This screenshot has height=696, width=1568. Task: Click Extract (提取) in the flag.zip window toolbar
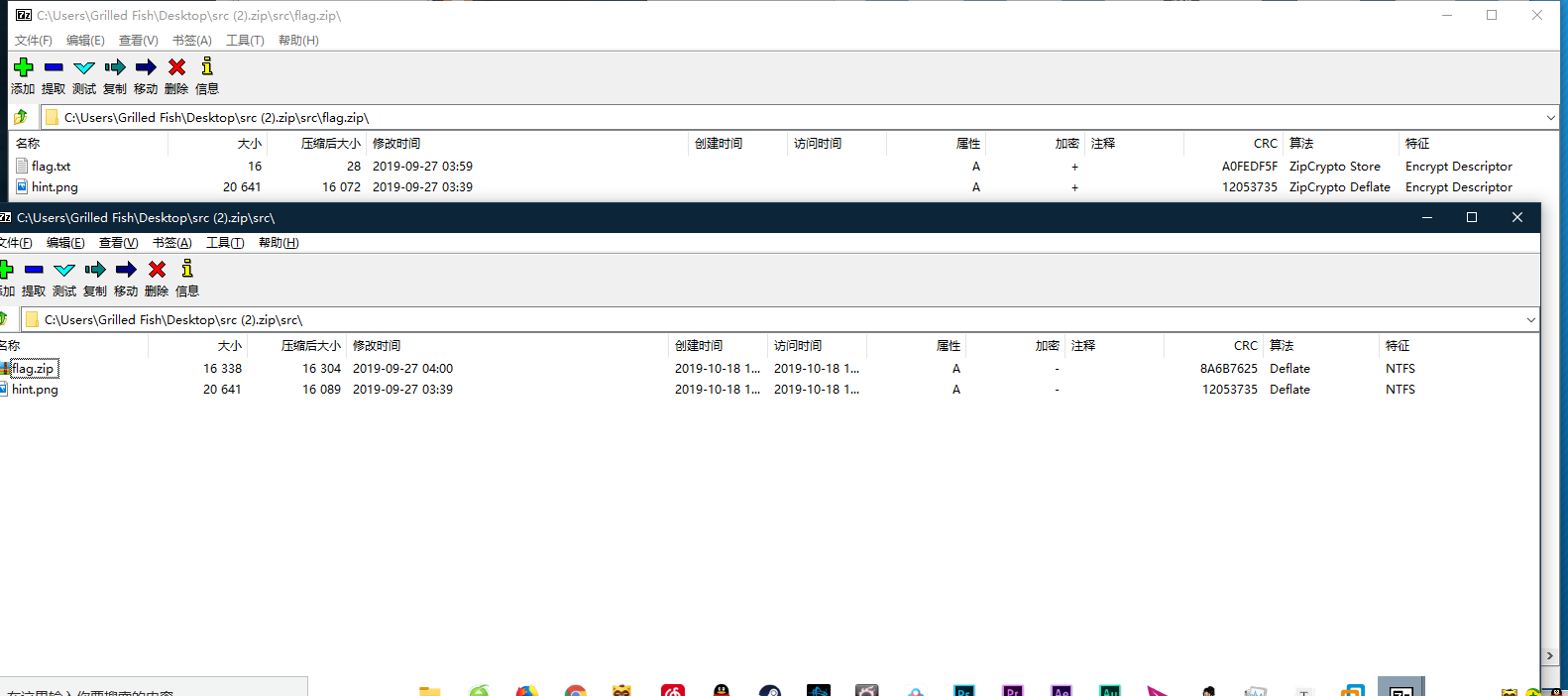(x=54, y=67)
